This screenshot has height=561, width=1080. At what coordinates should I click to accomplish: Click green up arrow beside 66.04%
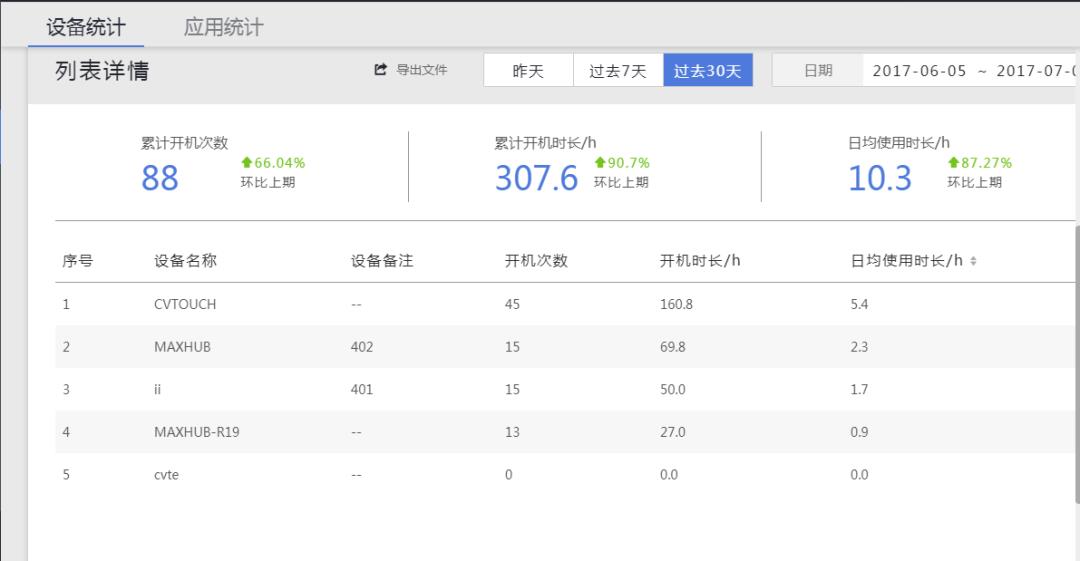click(x=247, y=163)
